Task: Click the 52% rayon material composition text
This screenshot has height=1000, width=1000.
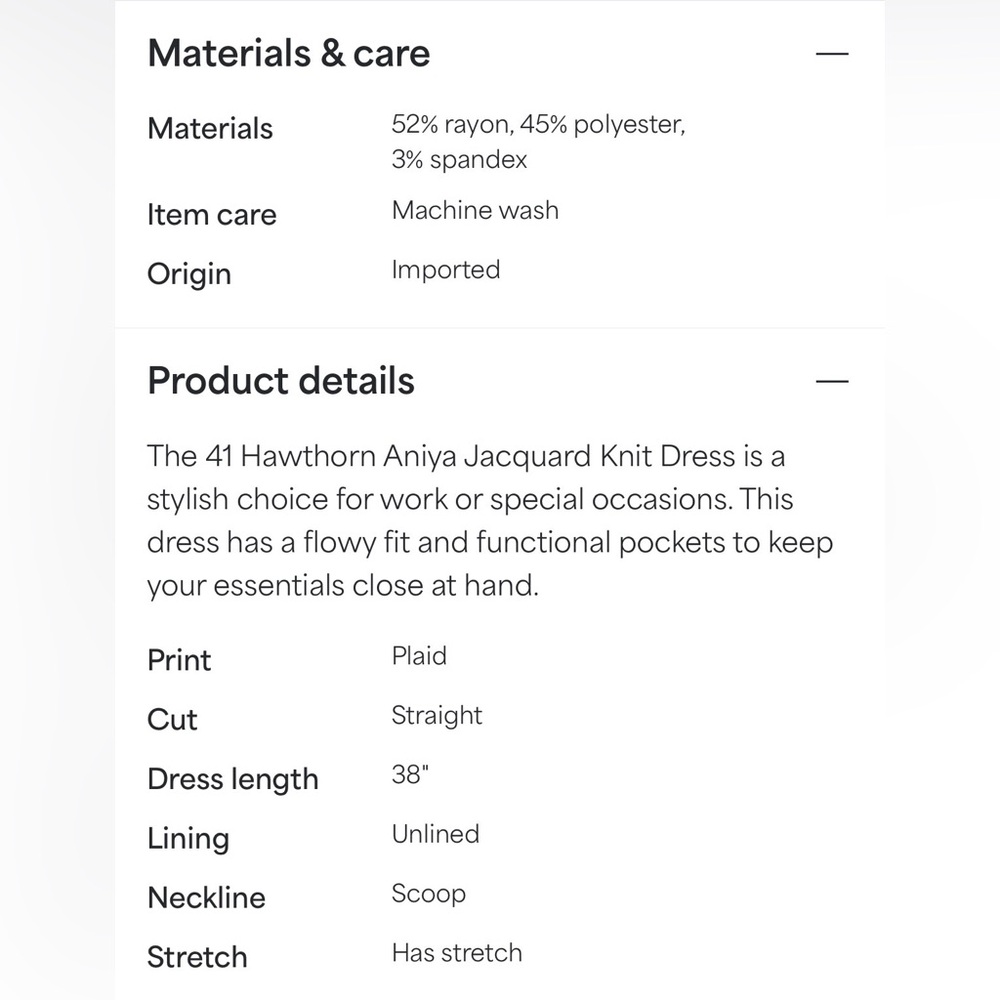Action: tap(538, 142)
